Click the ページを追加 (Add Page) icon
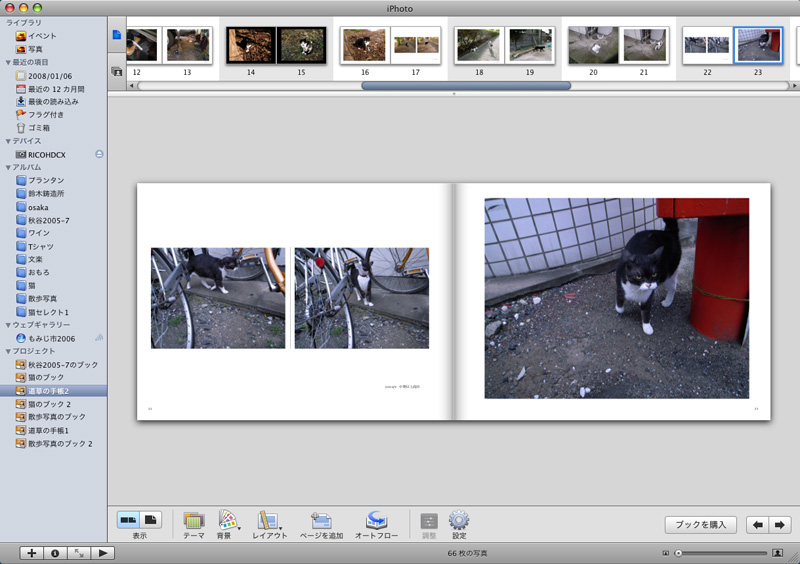Screen dimensions: 800x564 tap(321, 521)
